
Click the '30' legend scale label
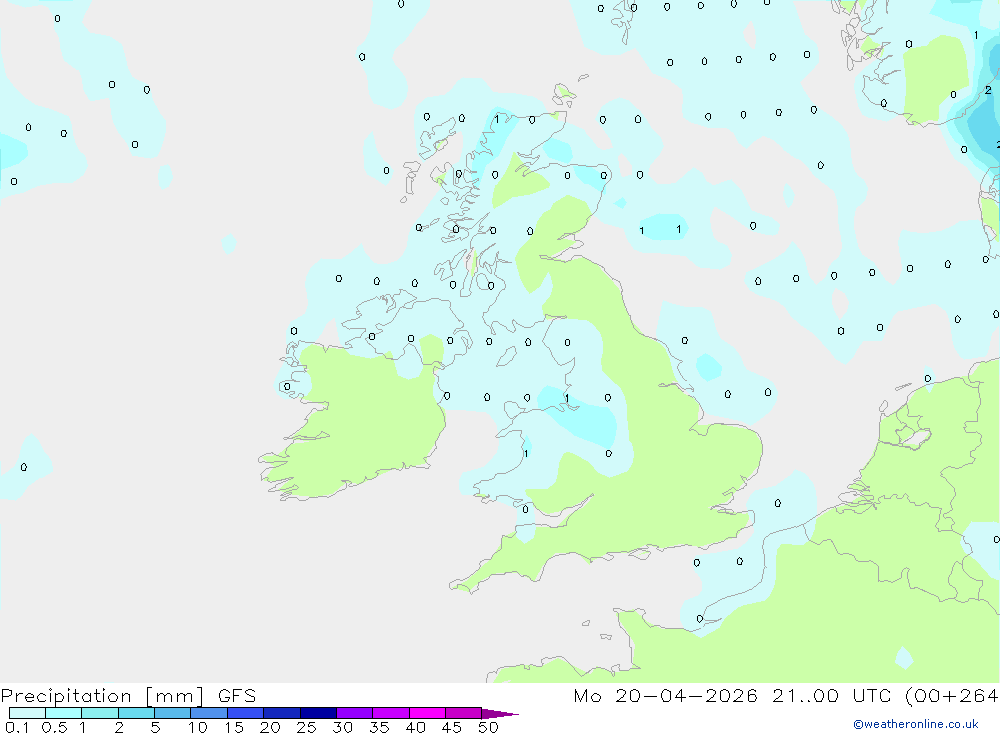[343, 727]
